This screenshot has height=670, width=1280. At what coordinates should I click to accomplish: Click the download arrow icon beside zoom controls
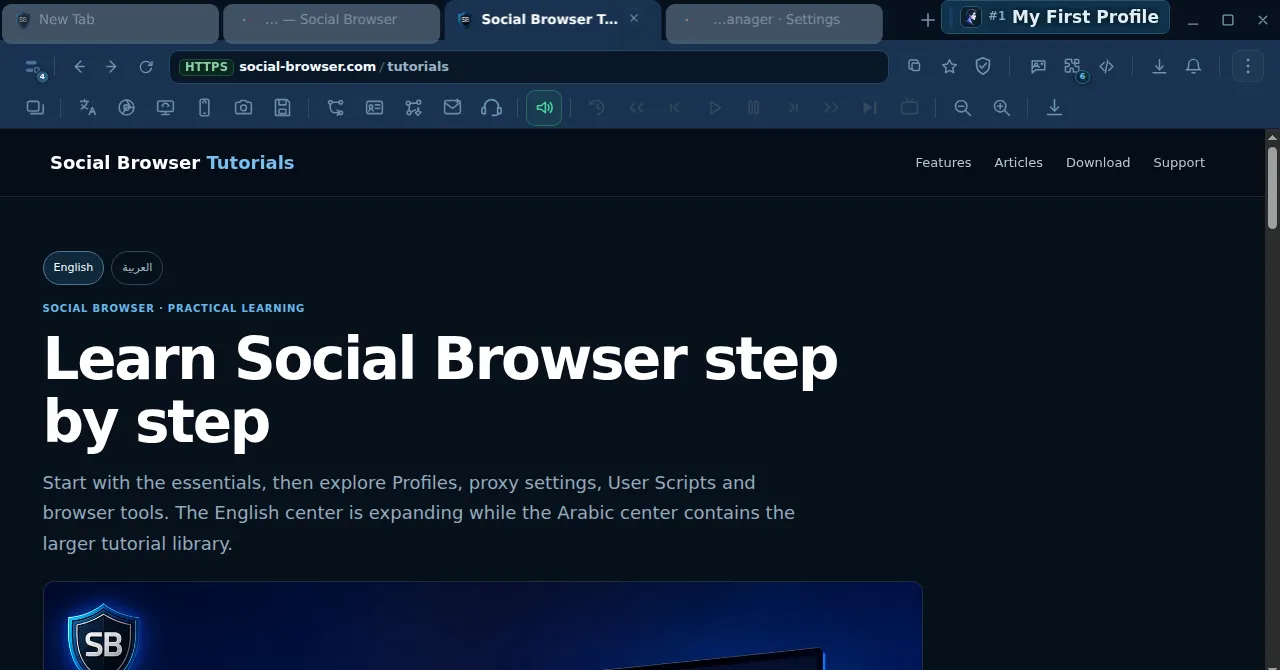(x=1054, y=108)
